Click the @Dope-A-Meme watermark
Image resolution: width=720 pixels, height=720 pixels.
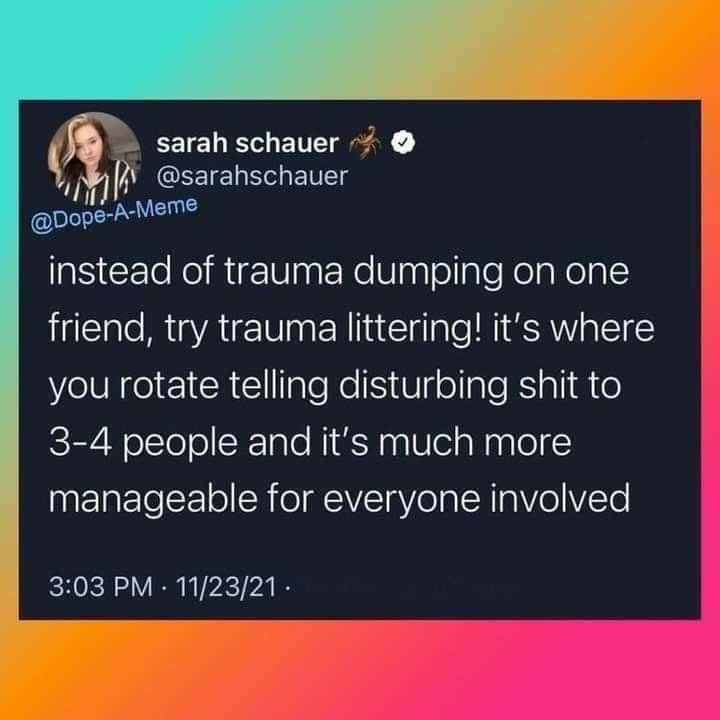(x=114, y=215)
